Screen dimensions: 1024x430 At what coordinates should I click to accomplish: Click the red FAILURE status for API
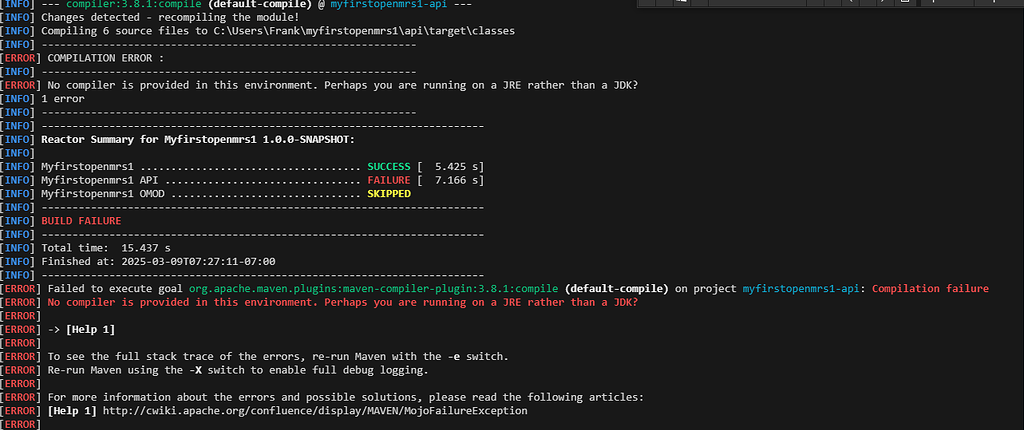[x=391, y=180]
